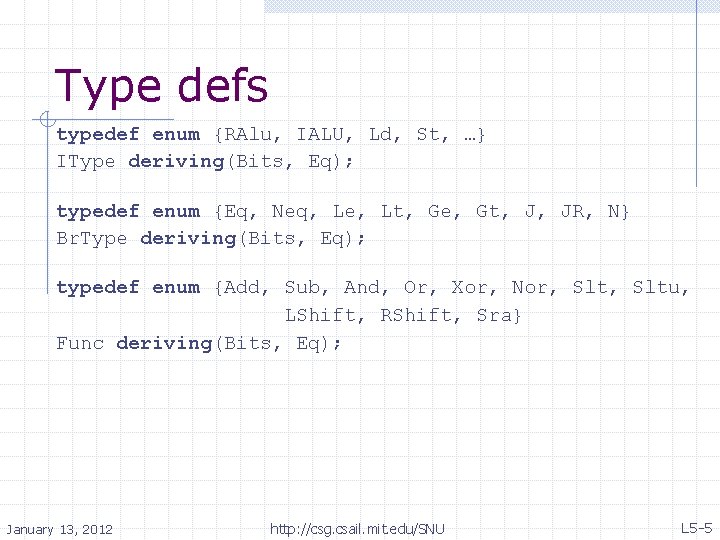The height and width of the screenshot is (540, 720).
Task: Click the RAlu enum value
Action: pyautogui.click(x=248, y=135)
